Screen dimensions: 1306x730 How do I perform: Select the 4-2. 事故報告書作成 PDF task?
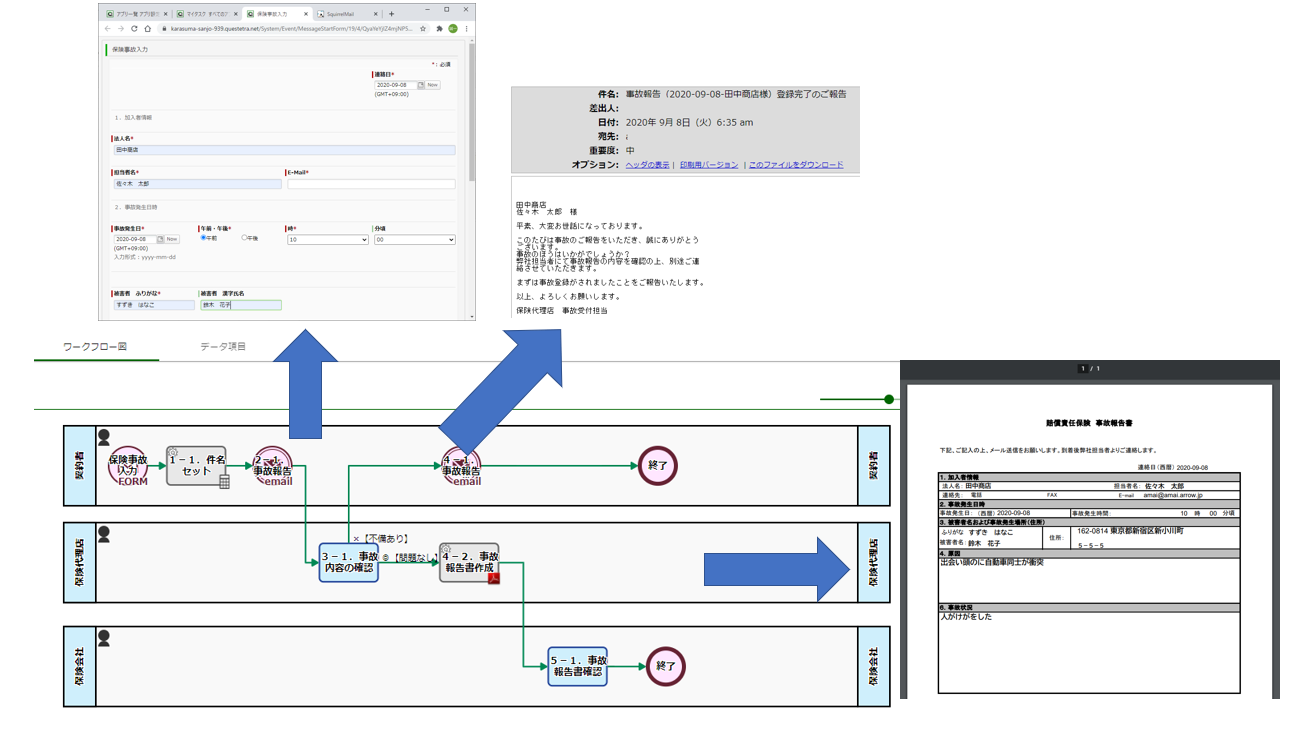coord(469,562)
